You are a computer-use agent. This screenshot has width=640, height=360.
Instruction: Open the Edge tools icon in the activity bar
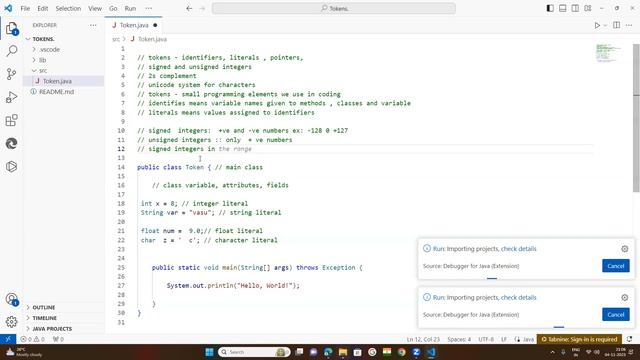pyautogui.click(x=11, y=143)
